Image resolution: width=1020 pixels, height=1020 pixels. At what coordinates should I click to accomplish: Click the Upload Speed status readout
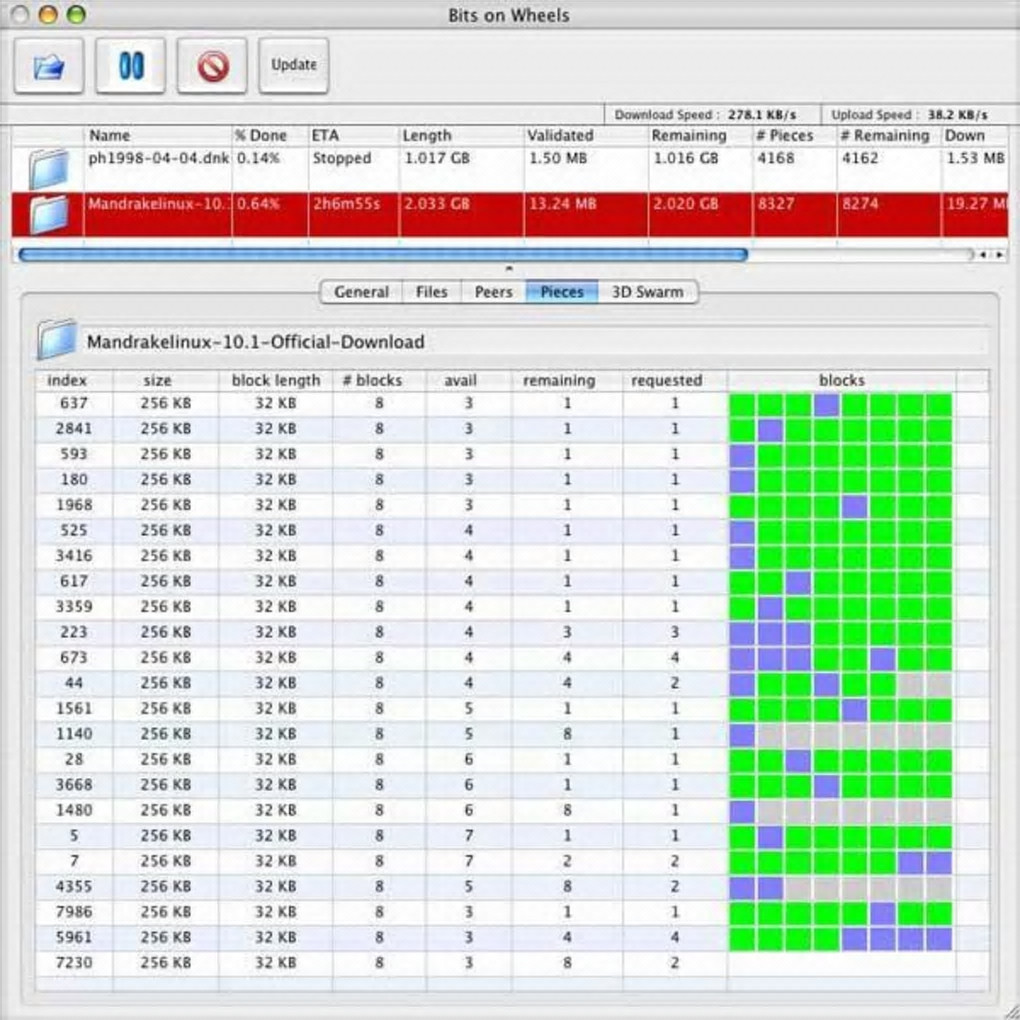pyautogui.click(x=909, y=114)
